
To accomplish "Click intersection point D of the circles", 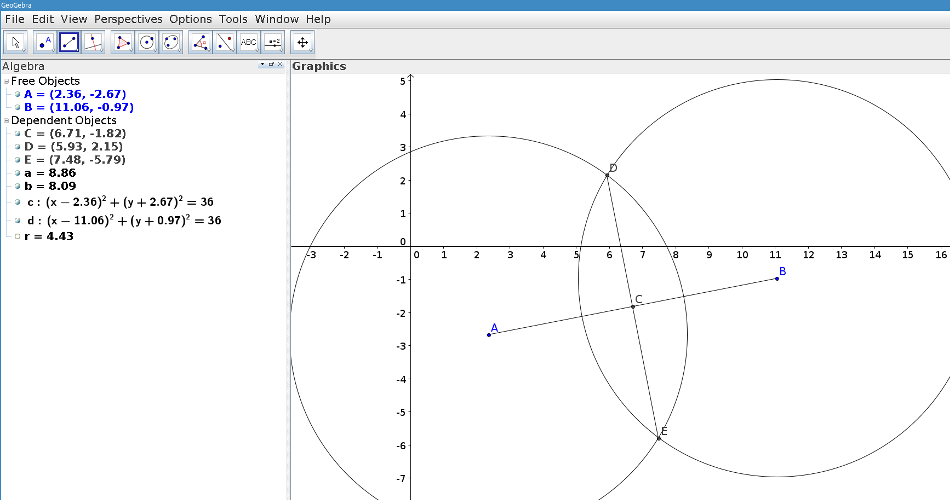I will coord(607,175).
